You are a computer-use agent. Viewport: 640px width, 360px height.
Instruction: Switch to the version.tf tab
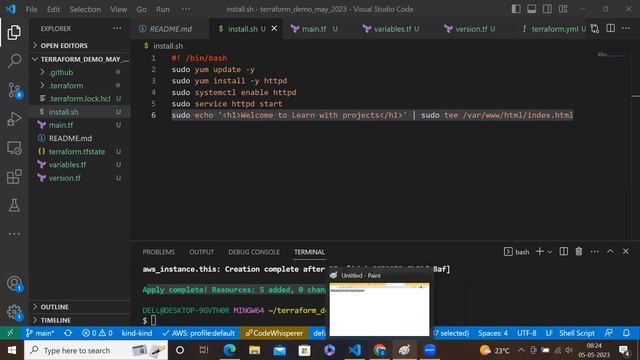pos(471,29)
